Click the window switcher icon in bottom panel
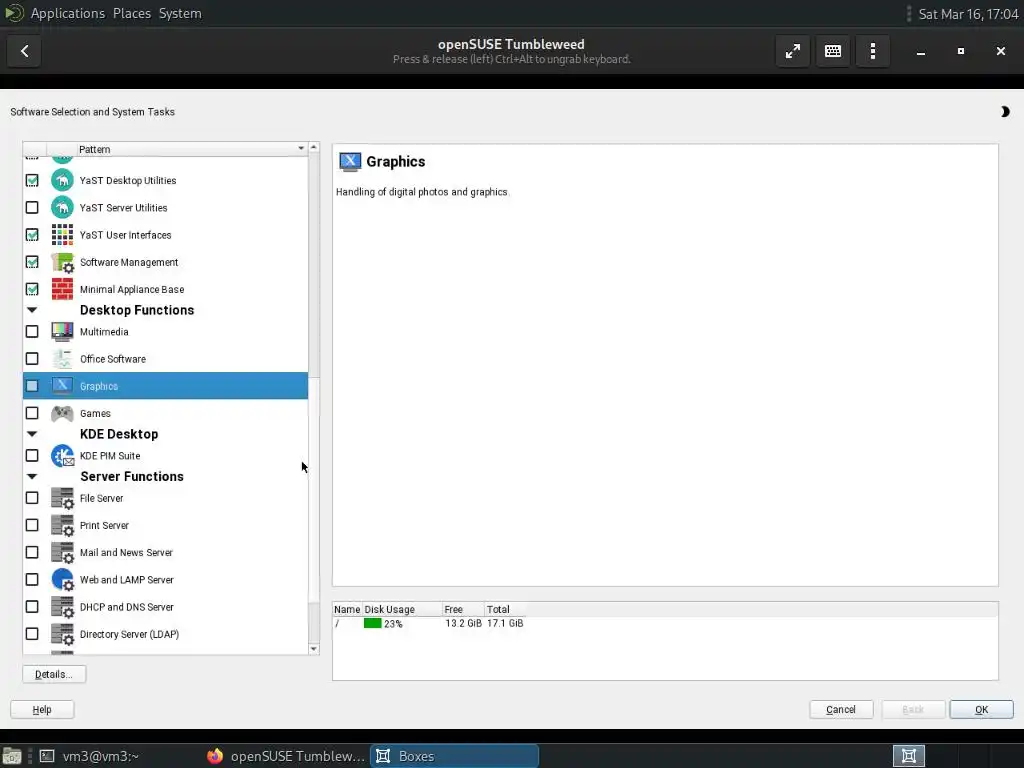The width and height of the screenshot is (1024, 768). pos(908,756)
